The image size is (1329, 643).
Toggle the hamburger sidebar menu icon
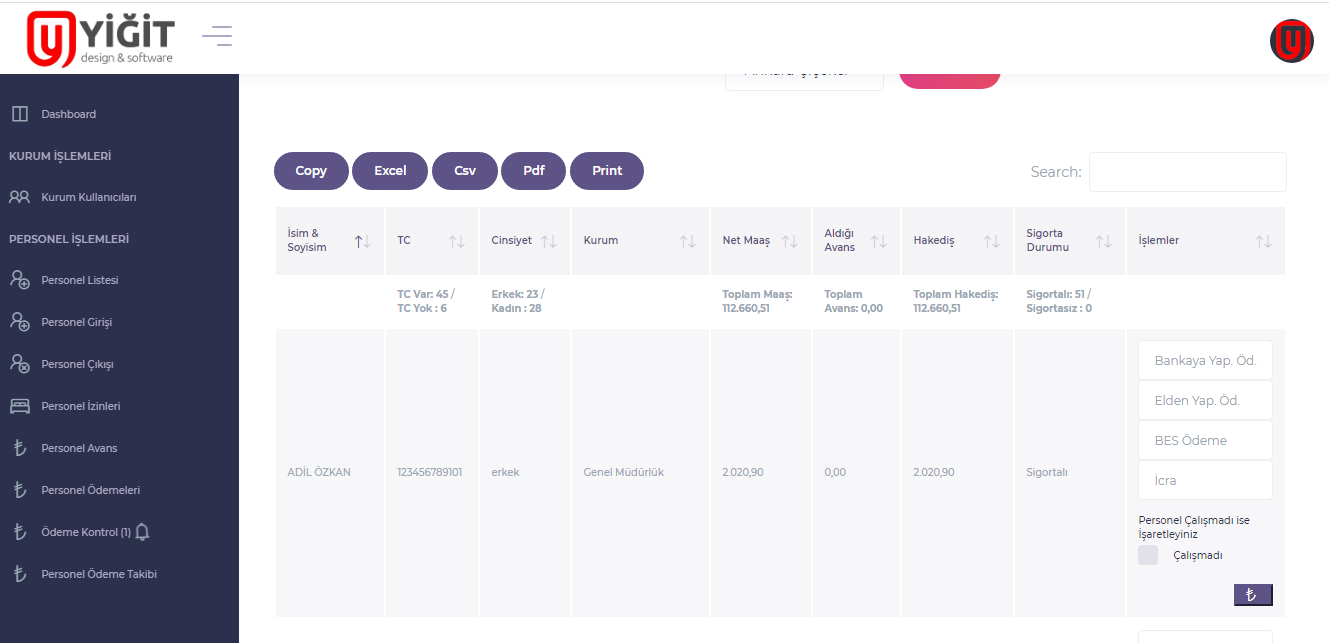coord(217,37)
